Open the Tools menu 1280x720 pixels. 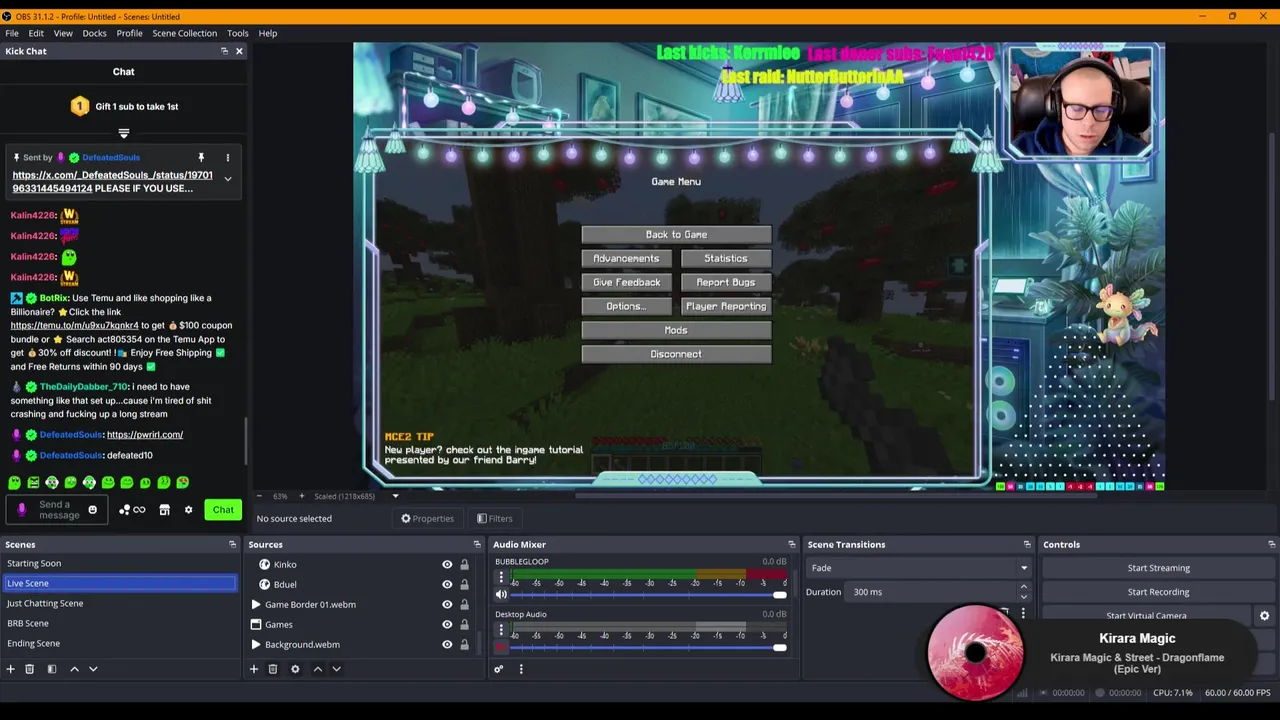point(237,33)
